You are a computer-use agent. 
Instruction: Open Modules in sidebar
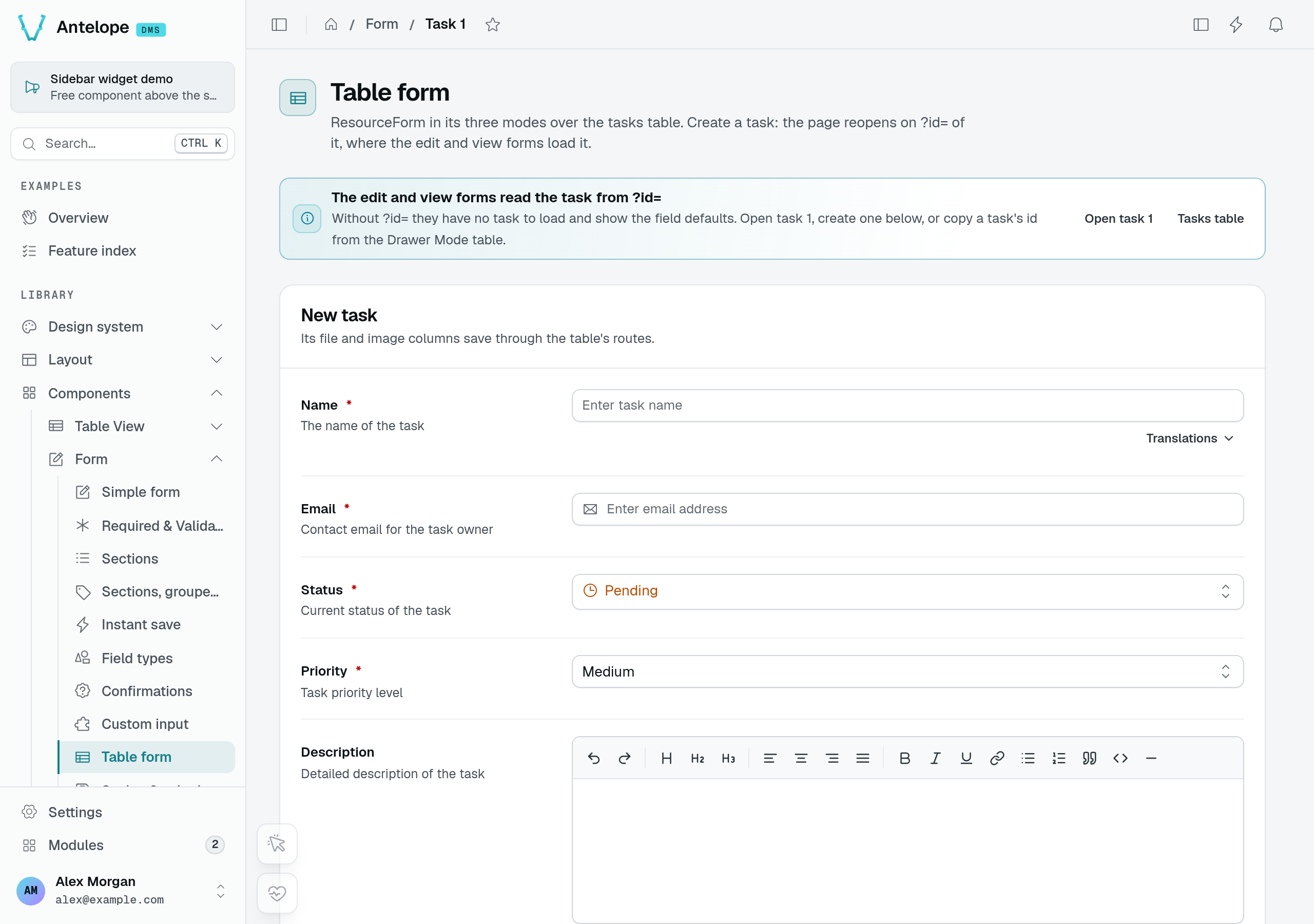123,844
